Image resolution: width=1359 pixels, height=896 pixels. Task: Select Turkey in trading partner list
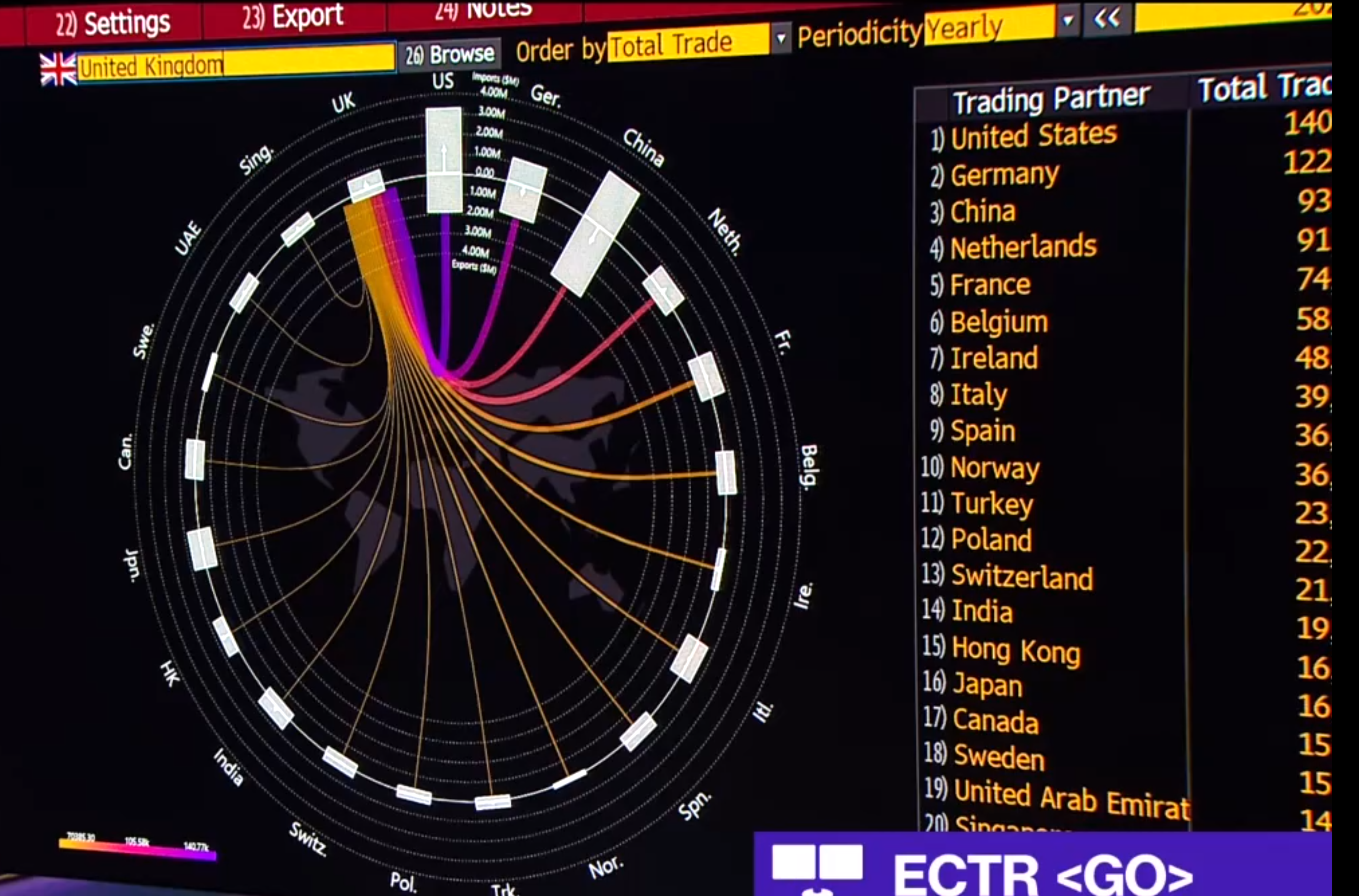click(992, 504)
